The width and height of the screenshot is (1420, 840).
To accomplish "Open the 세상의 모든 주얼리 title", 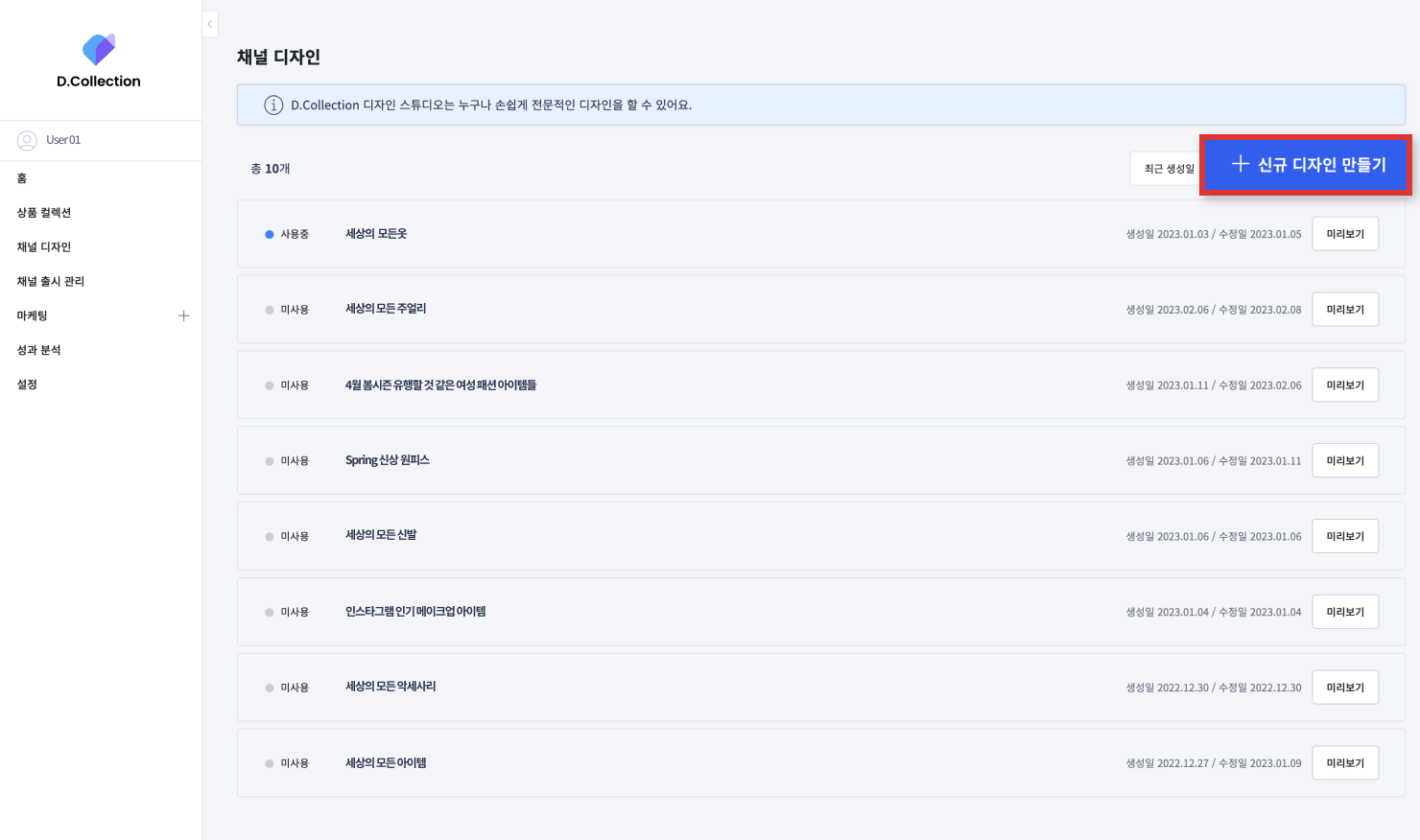I will pyautogui.click(x=386, y=309).
